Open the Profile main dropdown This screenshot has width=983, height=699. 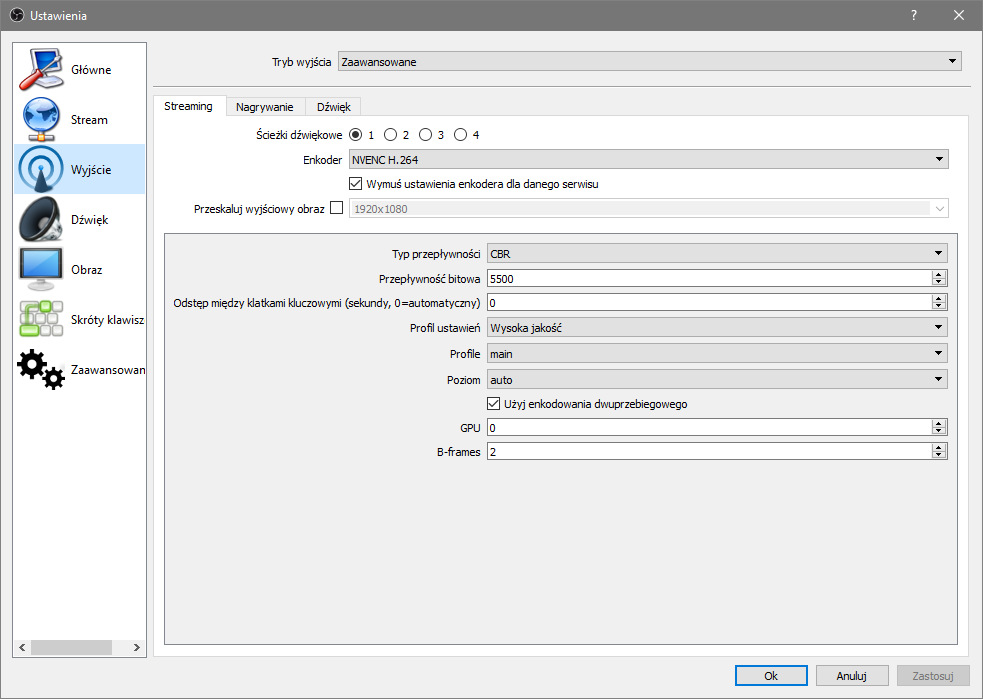coord(717,354)
